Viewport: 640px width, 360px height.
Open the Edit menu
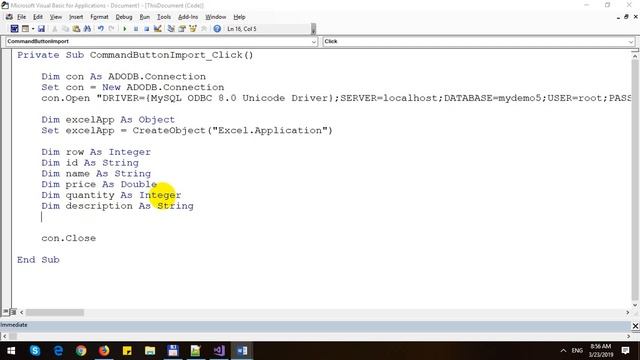[38, 17]
